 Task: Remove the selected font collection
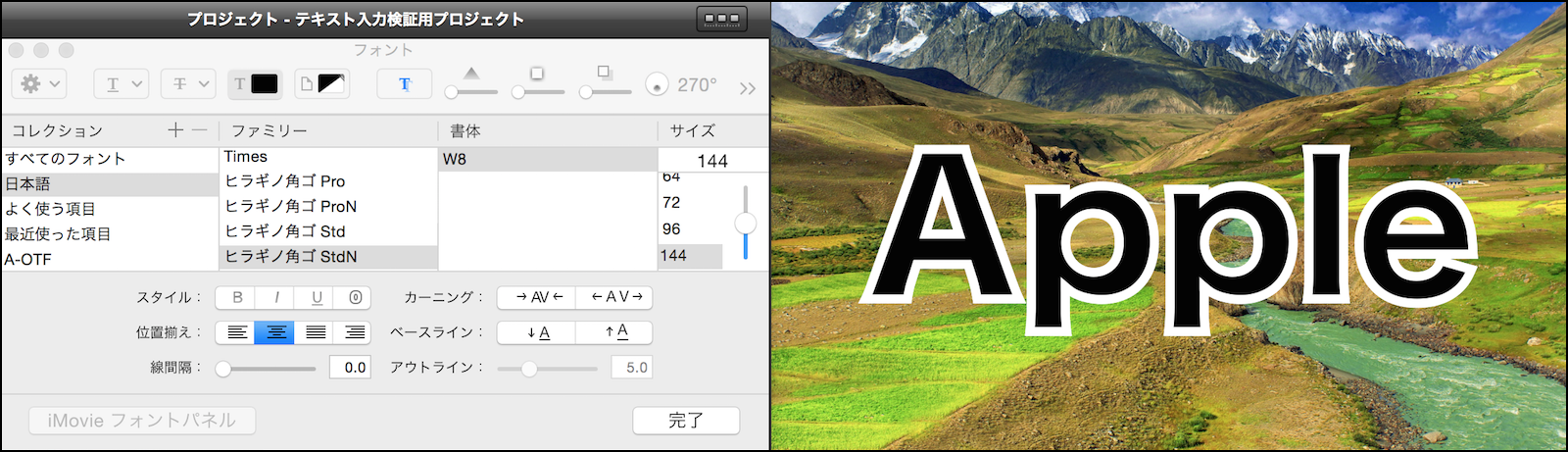[x=199, y=129]
